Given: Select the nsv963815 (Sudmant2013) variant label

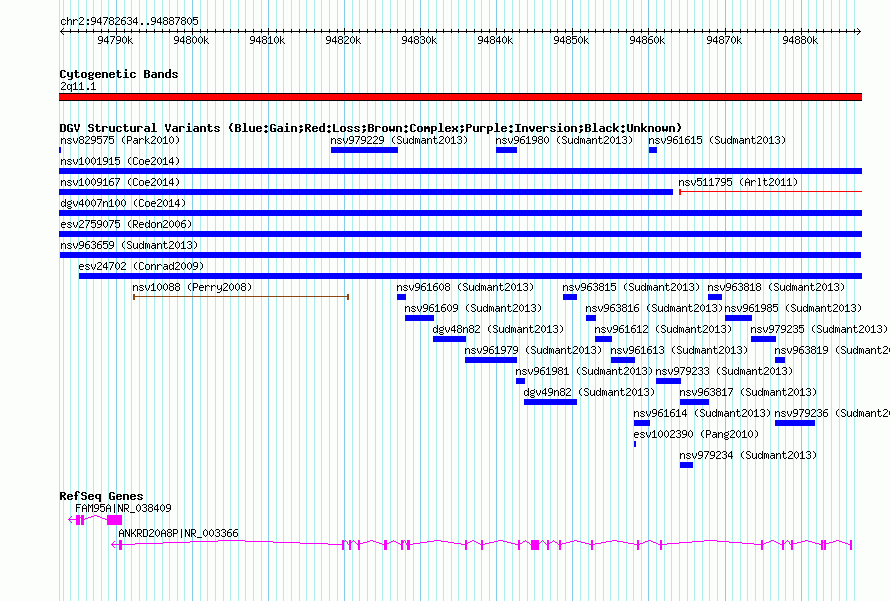Looking at the screenshot, I should [631, 287].
